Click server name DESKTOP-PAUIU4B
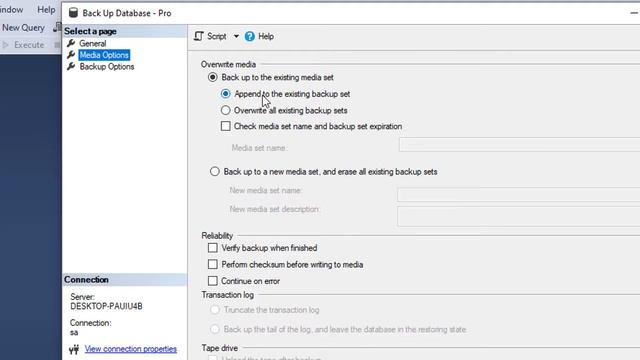Viewport: 640px width, 360px height. click(x=106, y=306)
